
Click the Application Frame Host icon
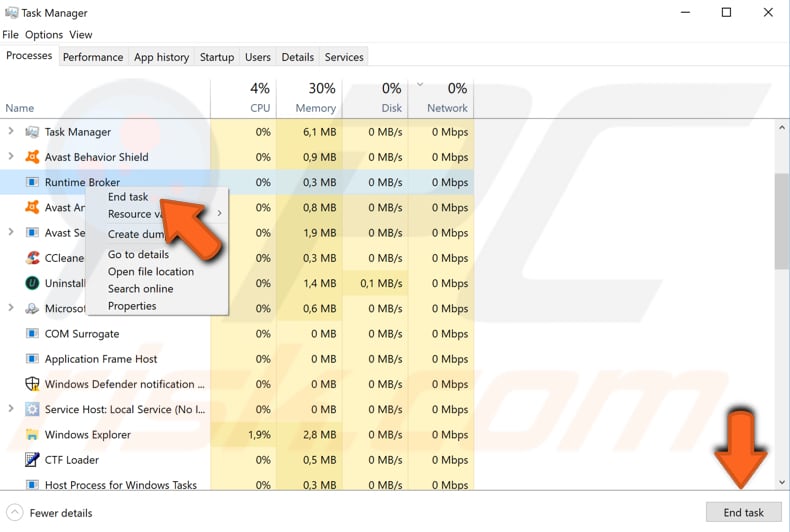32,359
